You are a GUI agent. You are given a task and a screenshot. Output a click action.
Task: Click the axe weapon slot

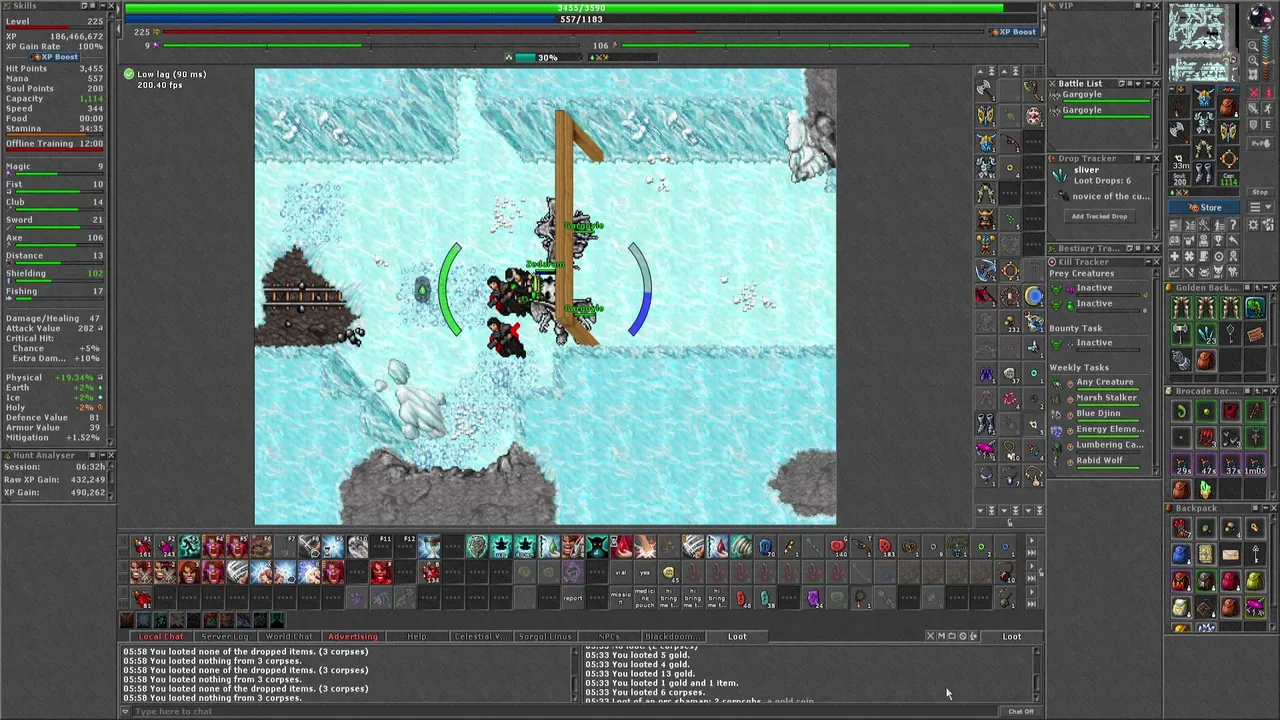pos(1179,132)
